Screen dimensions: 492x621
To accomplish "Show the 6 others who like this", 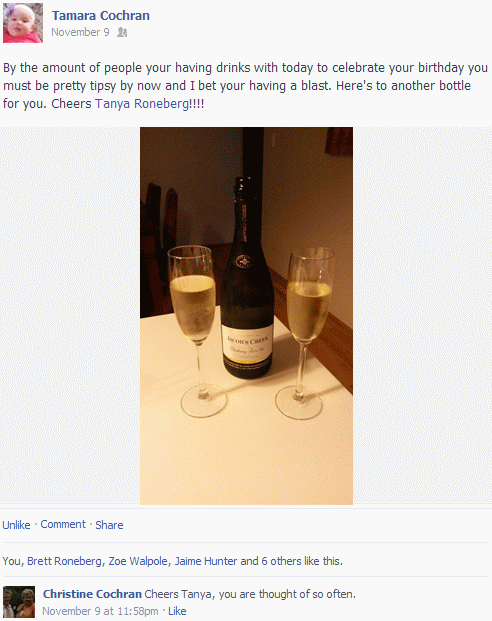I will pos(281,561).
